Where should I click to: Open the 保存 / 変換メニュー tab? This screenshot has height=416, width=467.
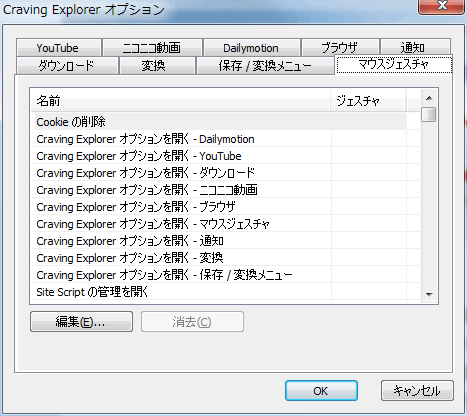pyautogui.click(x=265, y=66)
